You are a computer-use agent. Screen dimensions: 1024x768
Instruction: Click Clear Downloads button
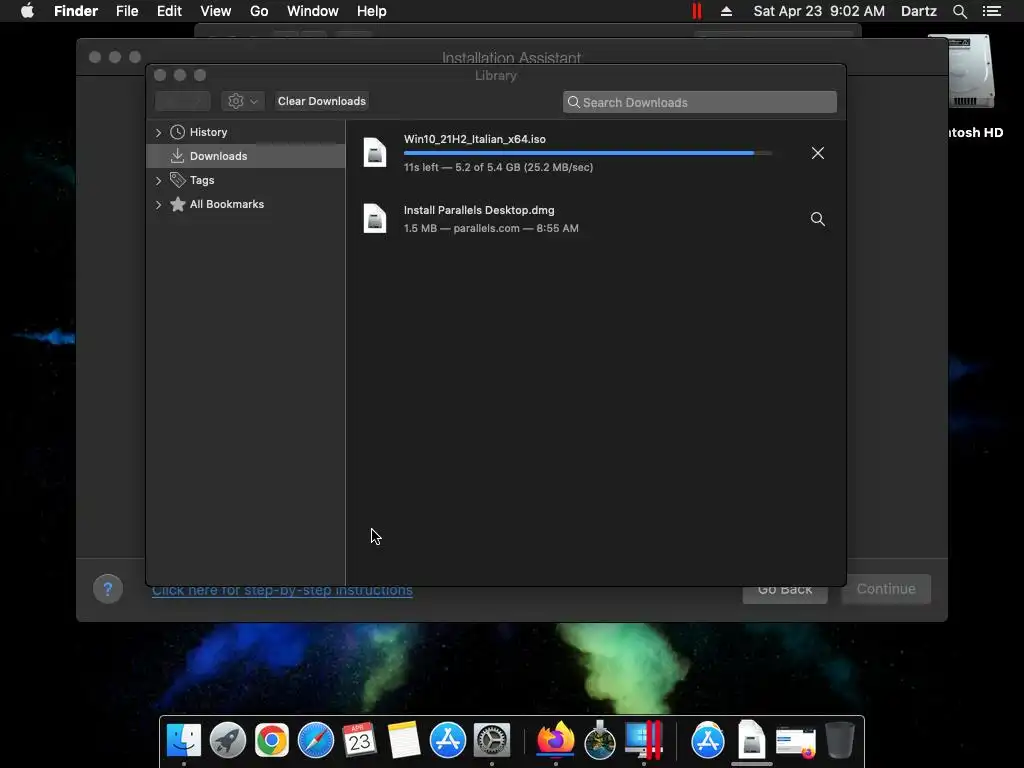pyautogui.click(x=322, y=101)
